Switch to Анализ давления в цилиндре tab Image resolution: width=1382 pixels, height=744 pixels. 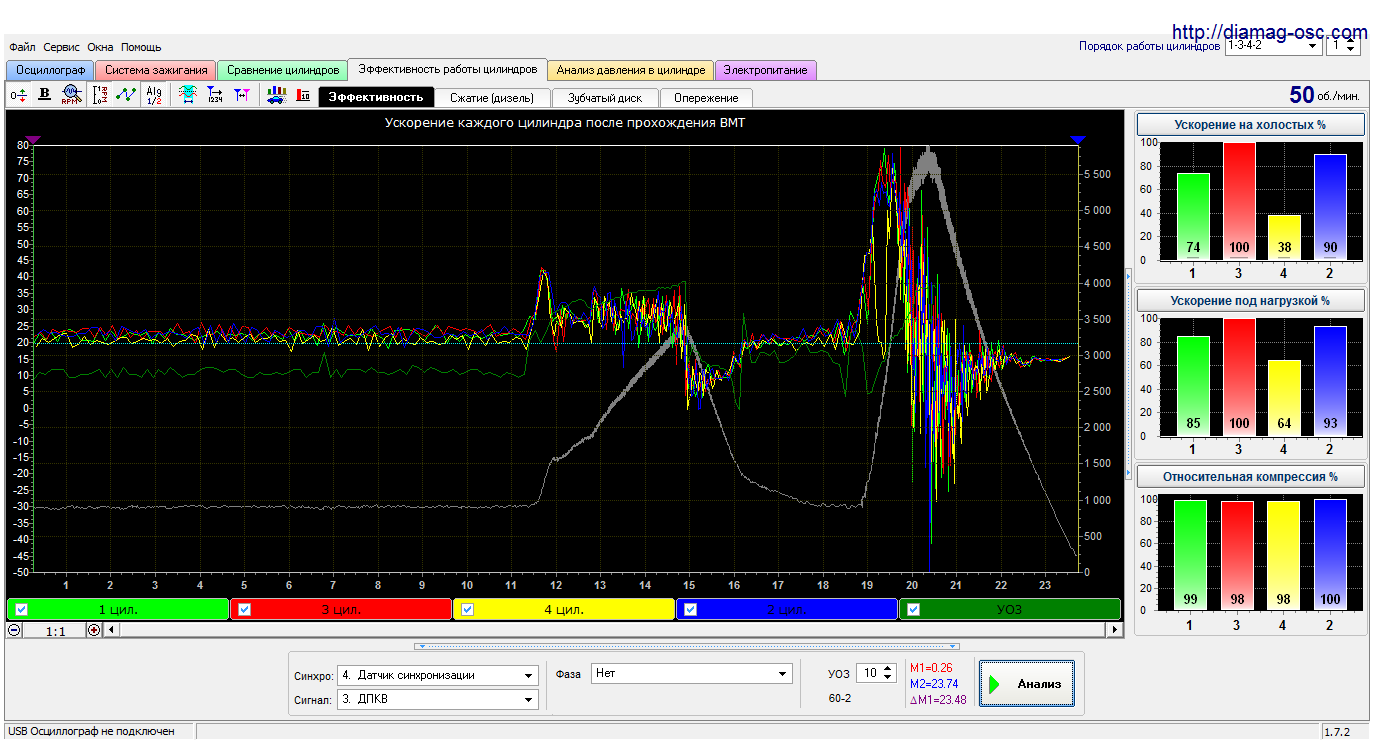coord(631,70)
